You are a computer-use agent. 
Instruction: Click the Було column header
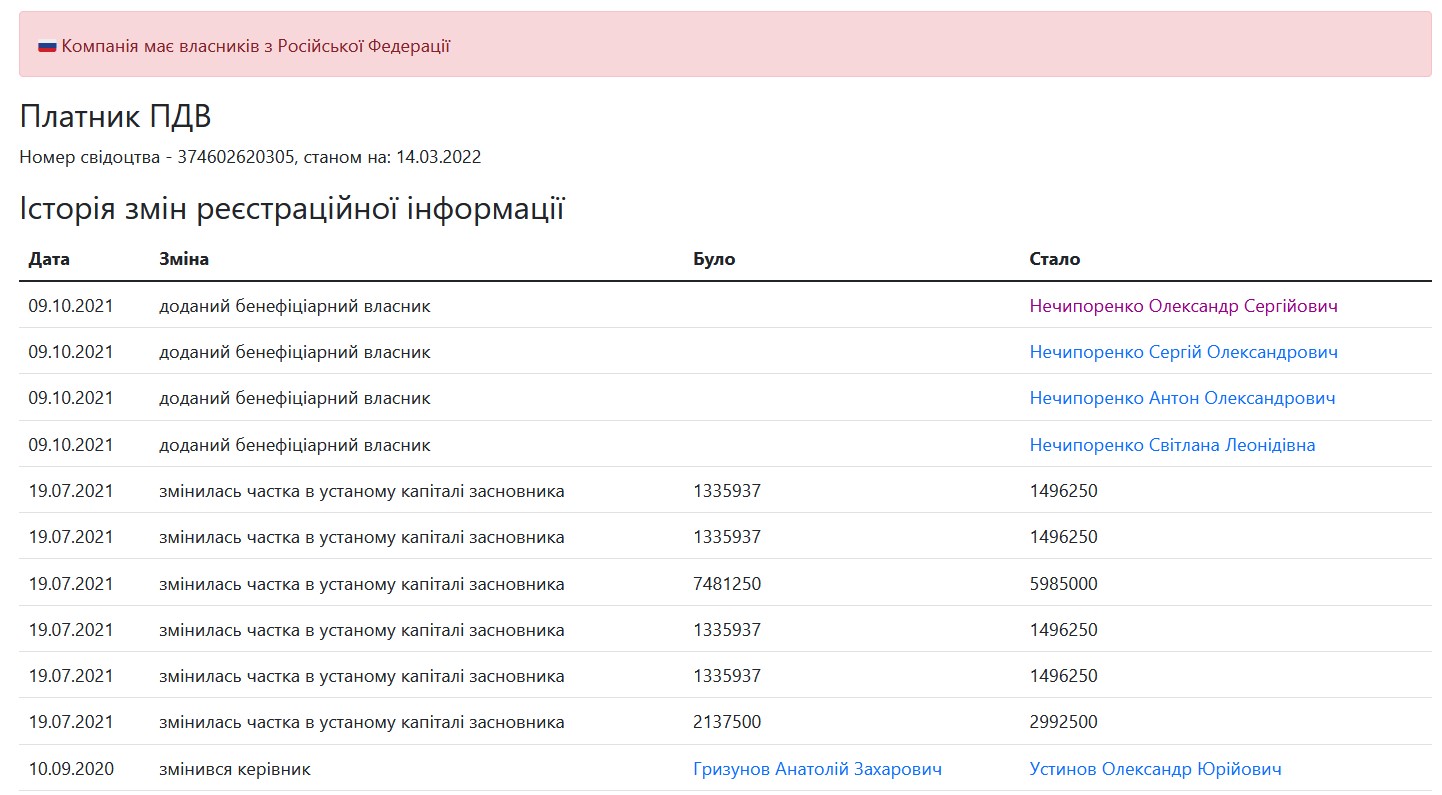[714, 259]
